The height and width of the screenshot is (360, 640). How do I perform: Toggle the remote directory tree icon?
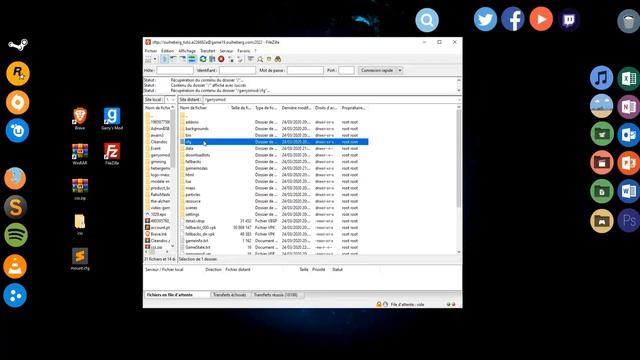182,59
